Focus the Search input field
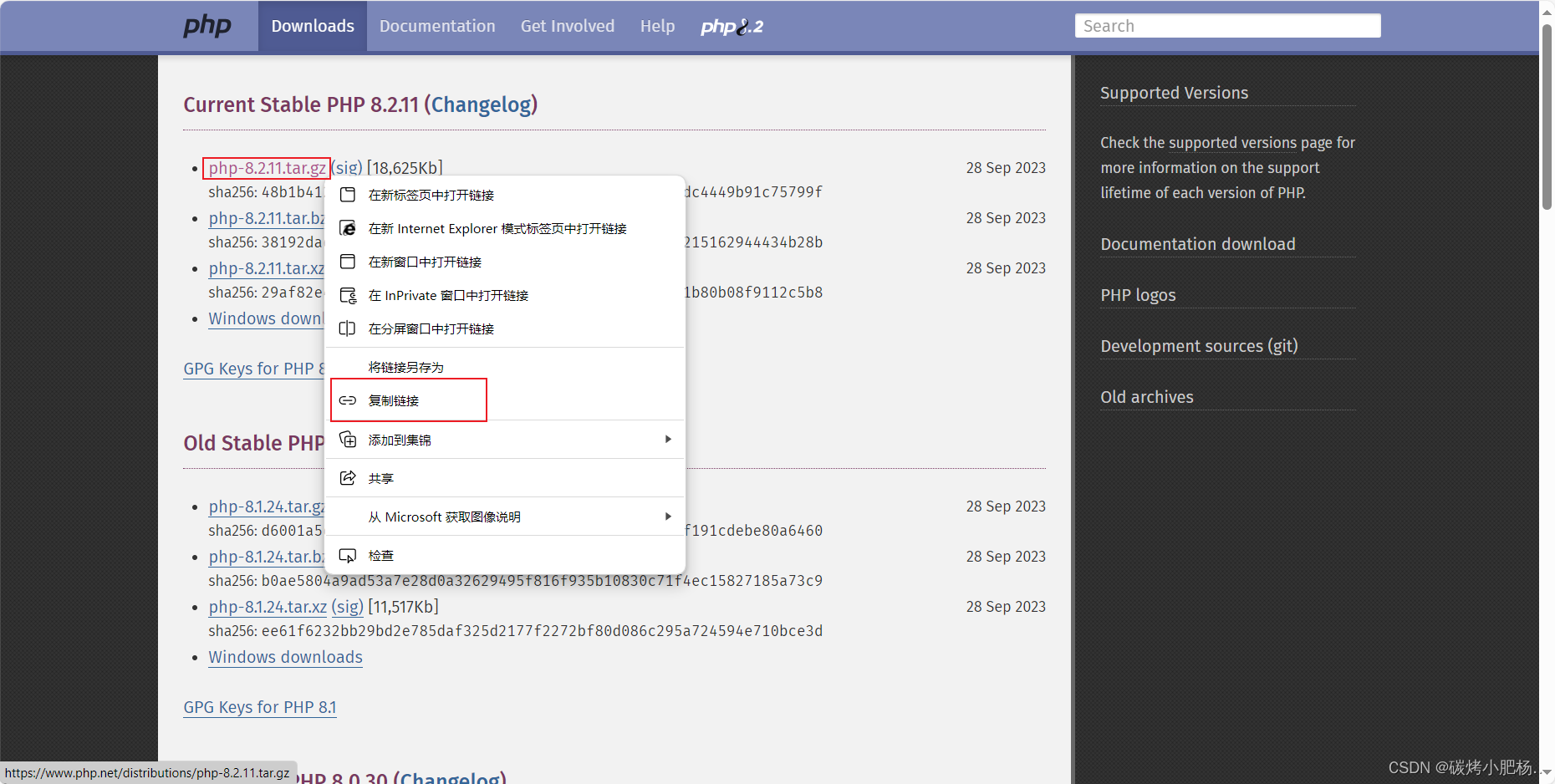The width and height of the screenshot is (1555, 784). click(x=1227, y=26)
